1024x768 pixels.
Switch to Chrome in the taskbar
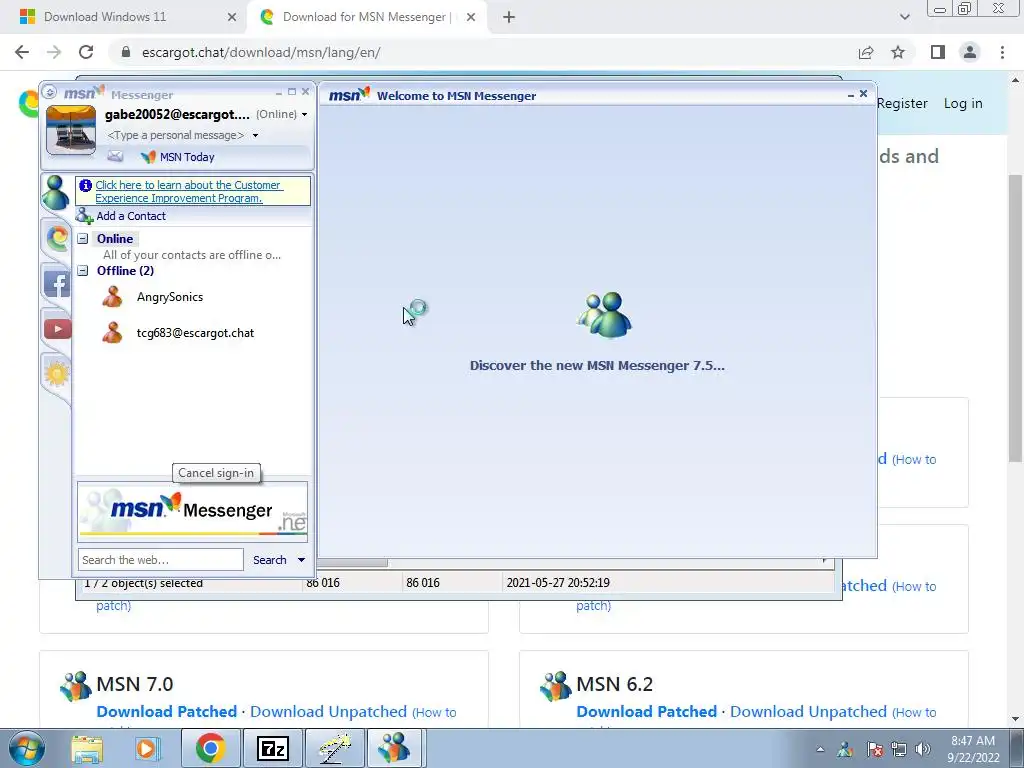click(x=210, y=748)
